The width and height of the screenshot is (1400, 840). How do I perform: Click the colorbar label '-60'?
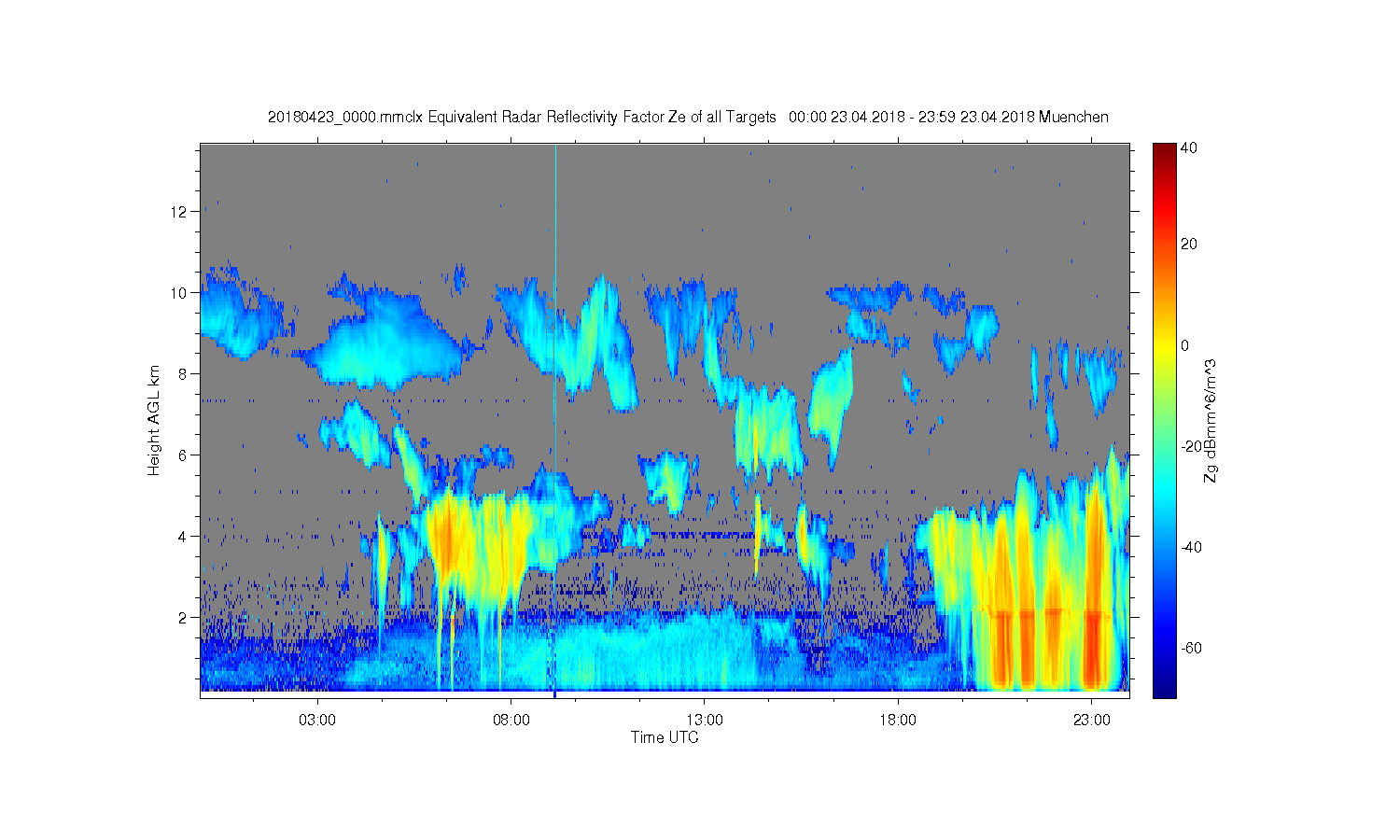pyautogui.click(x=1192, y=648)
